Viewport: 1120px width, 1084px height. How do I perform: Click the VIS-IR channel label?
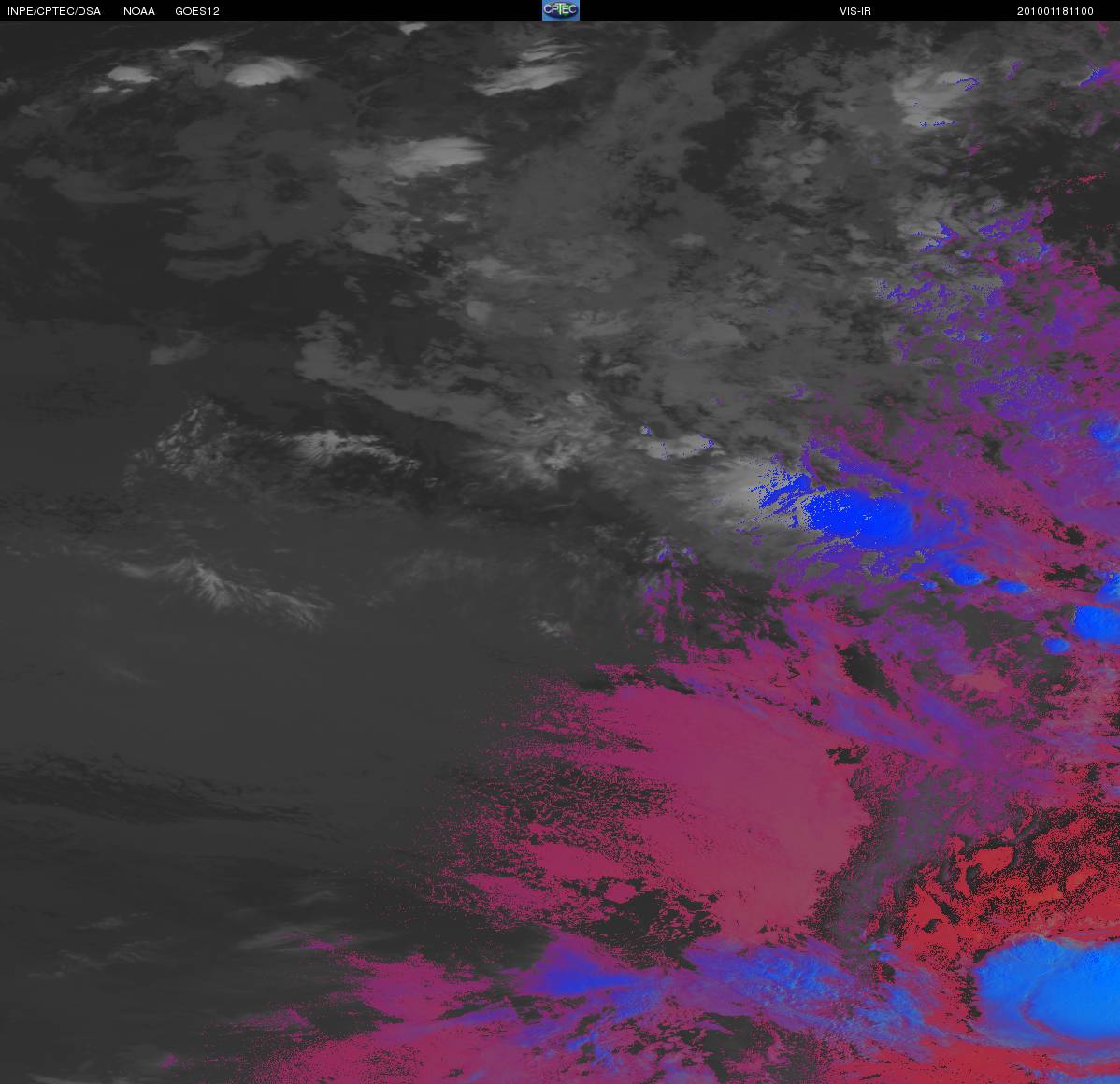pos(855,11)
